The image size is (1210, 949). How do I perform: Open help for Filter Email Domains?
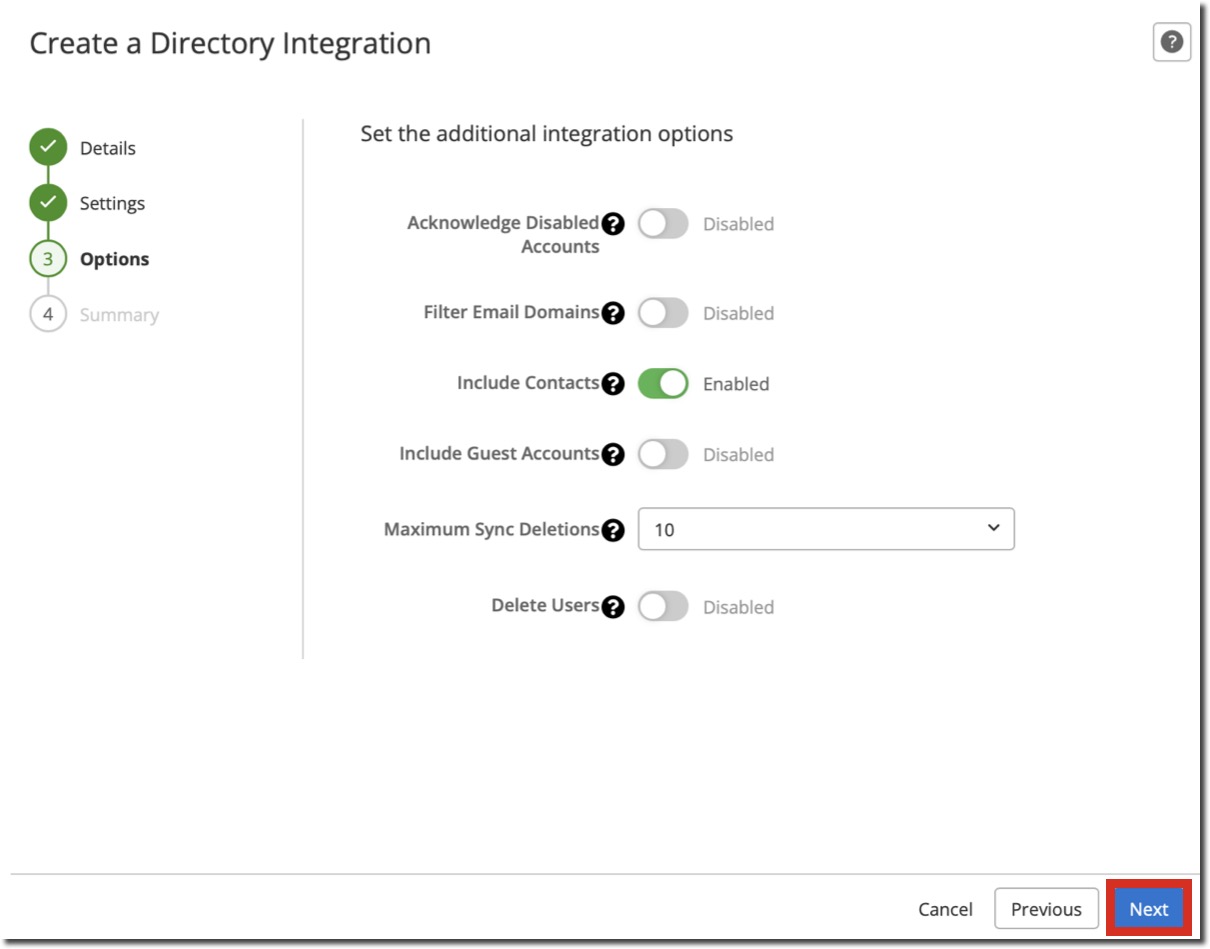point(614,313)
